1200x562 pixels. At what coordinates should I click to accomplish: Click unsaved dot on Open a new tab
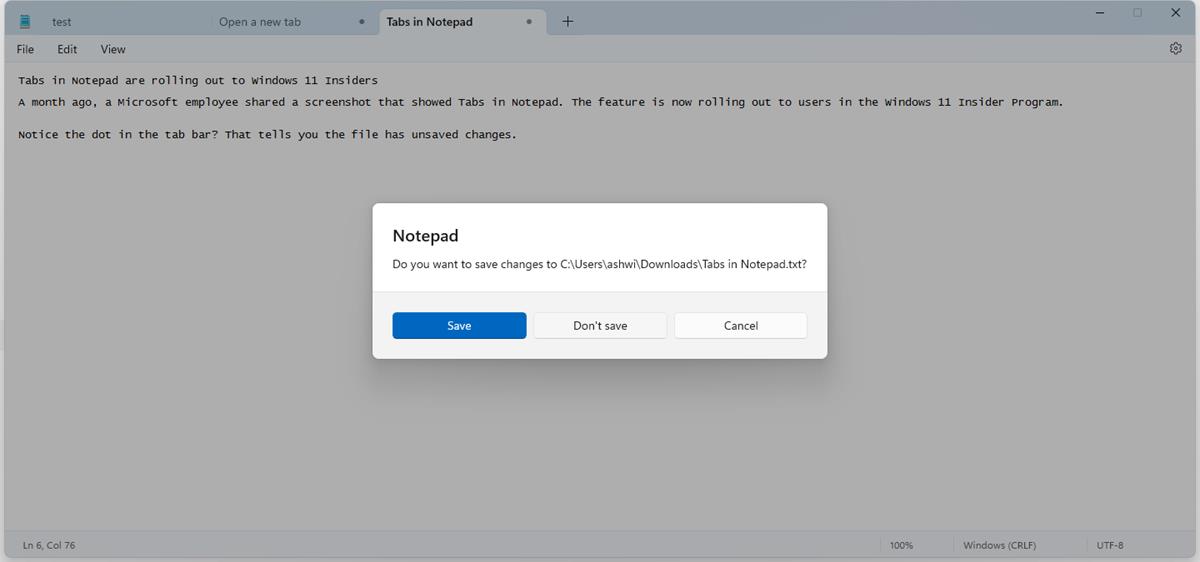click(x=361, y=21)
